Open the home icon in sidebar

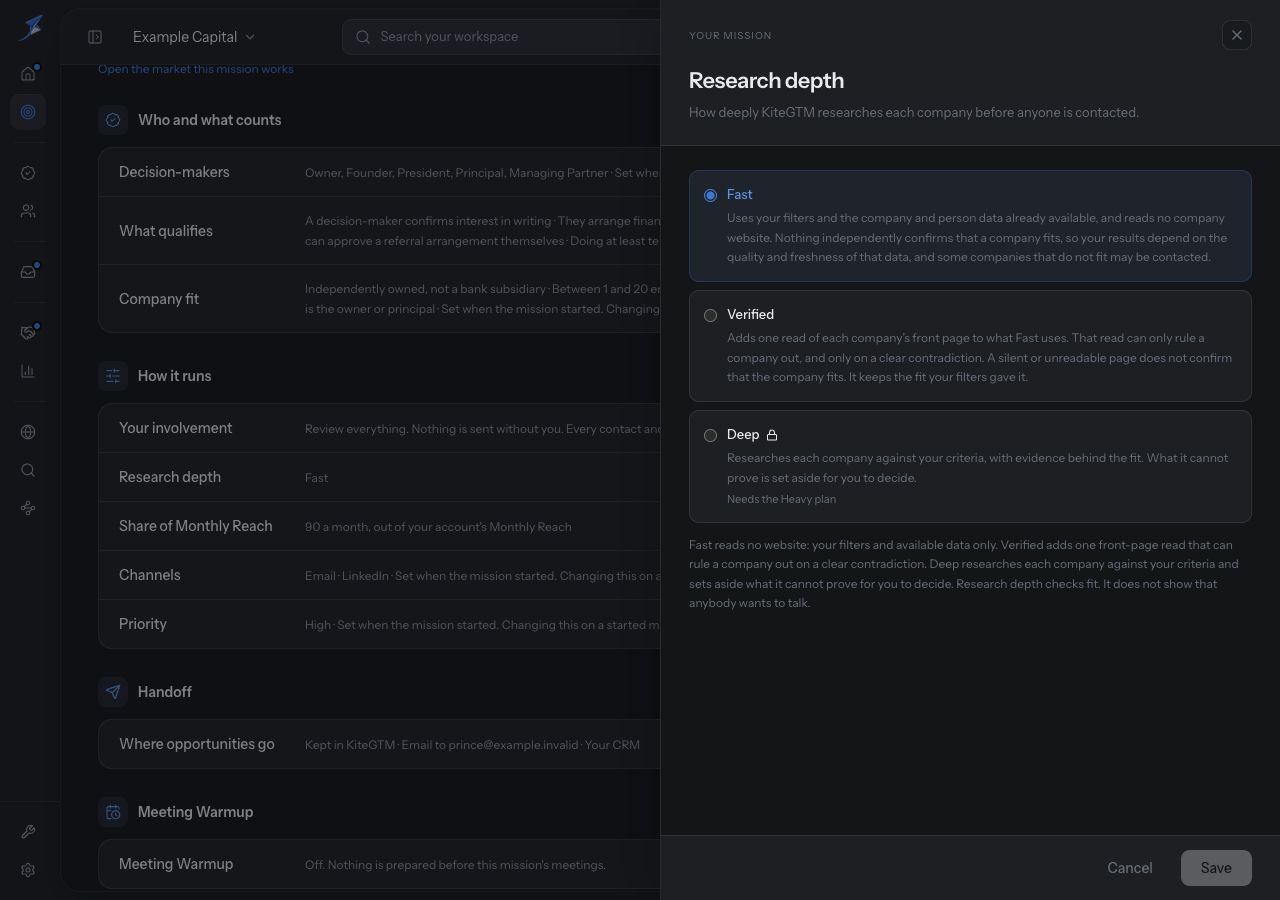point(28,73)
